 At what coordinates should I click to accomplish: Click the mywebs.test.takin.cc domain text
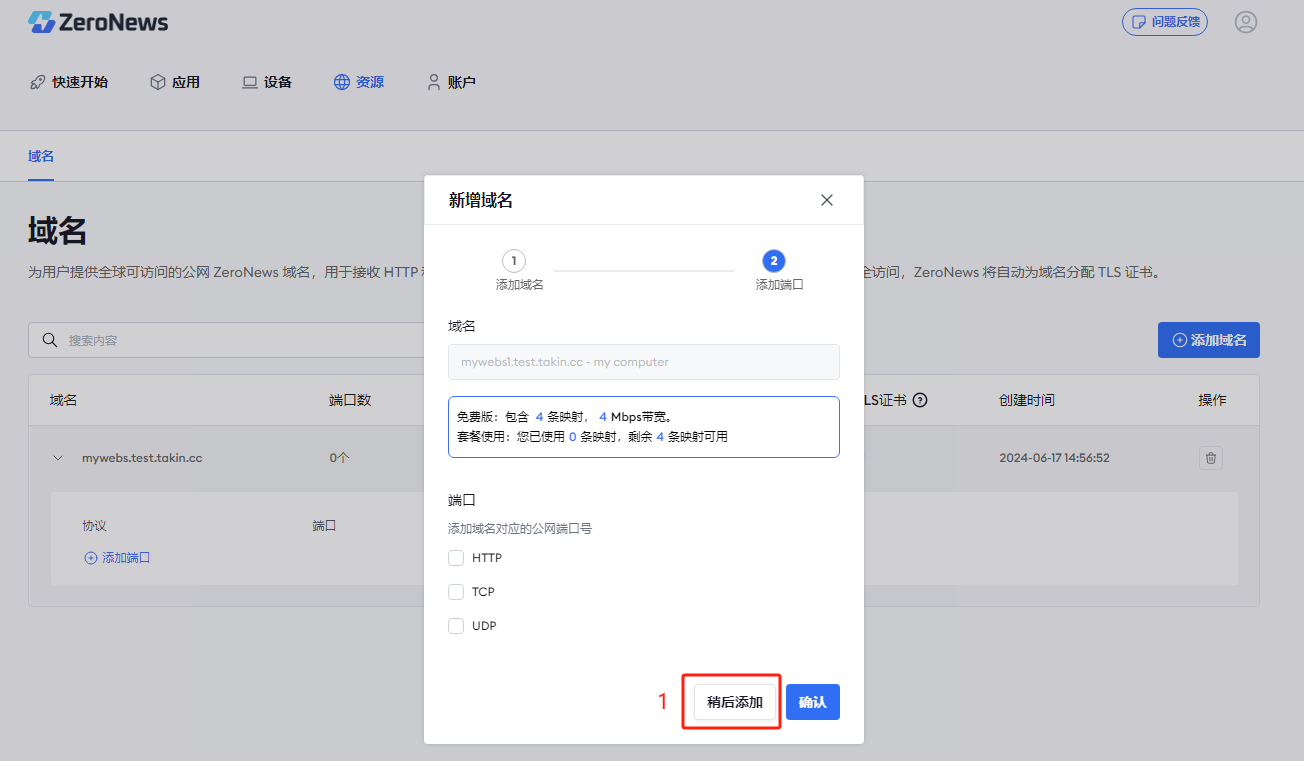click(x=142, y=458)
